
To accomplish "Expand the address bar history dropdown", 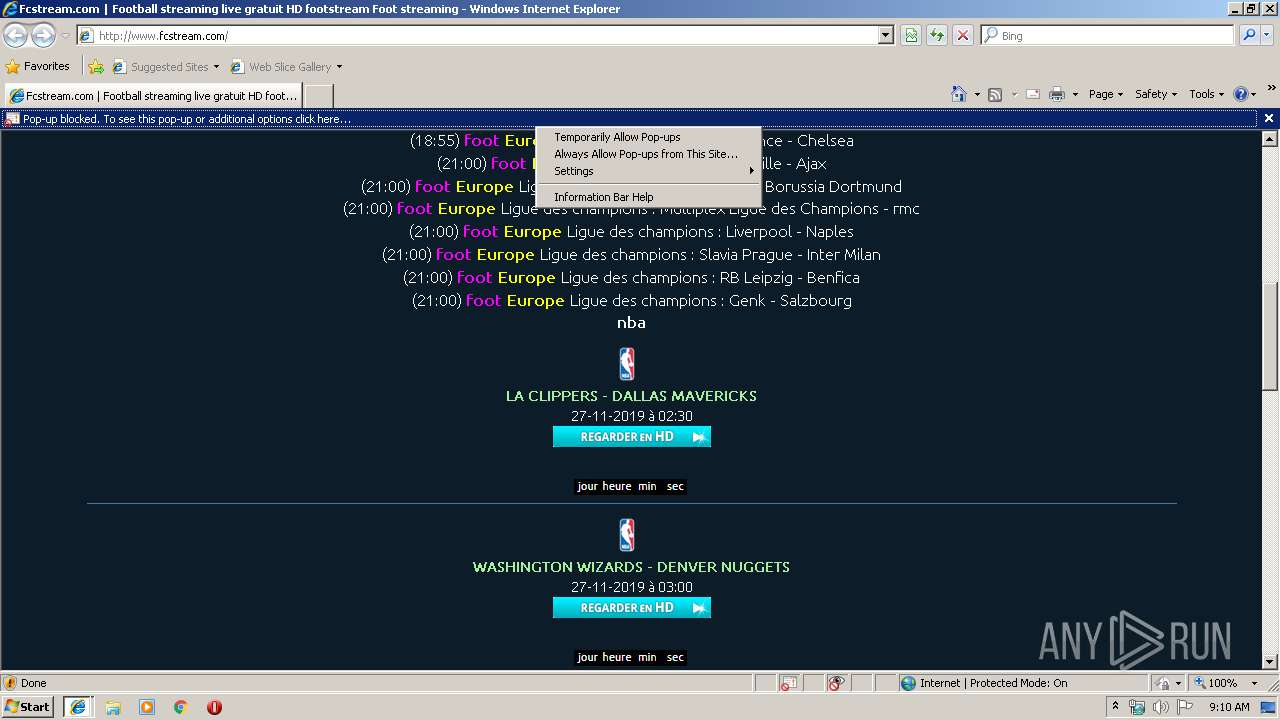I will tap(885, 35).
